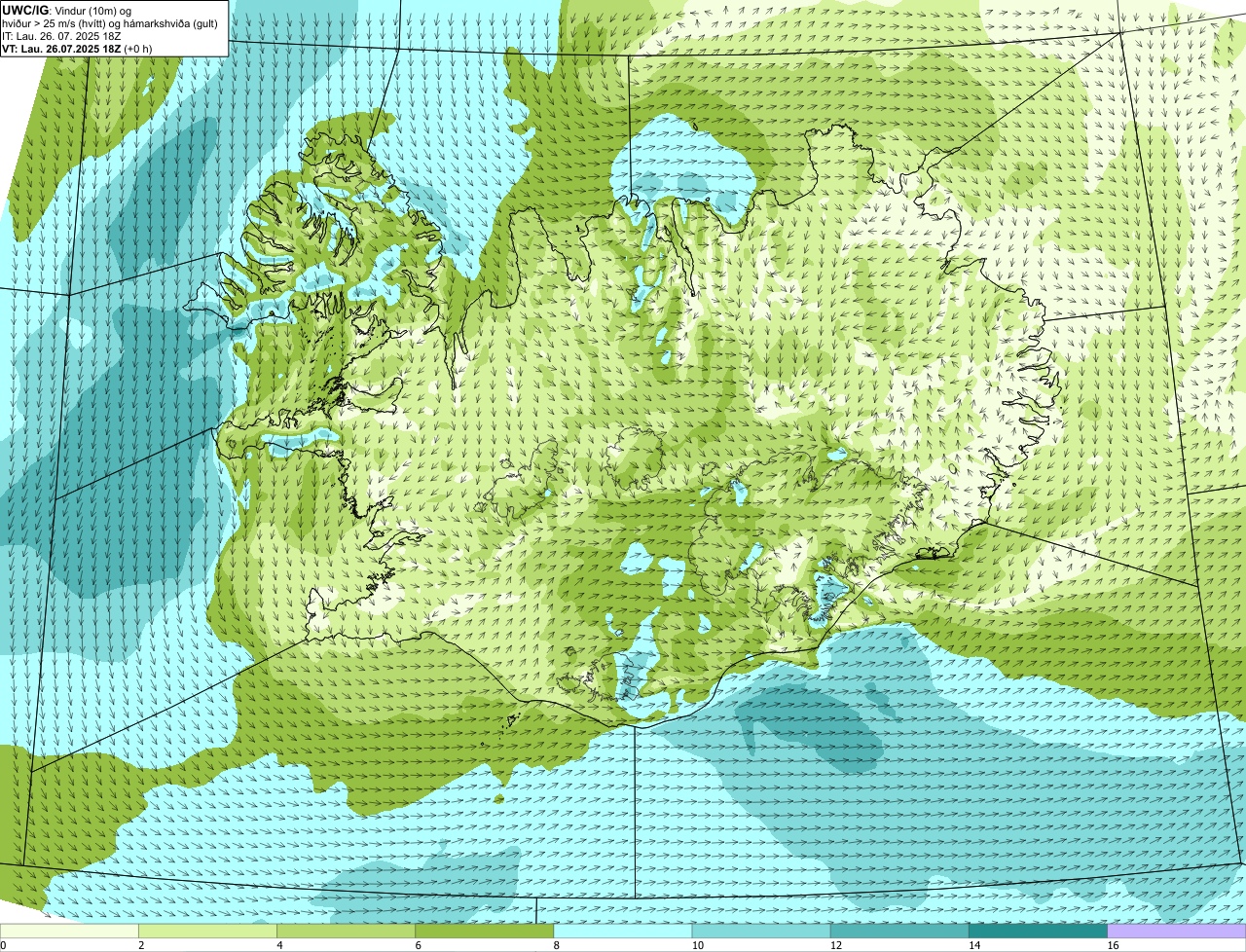Click the 10–12 legend color segment
The height and width of the screenshot is (952, 1246).
[761, 931]
